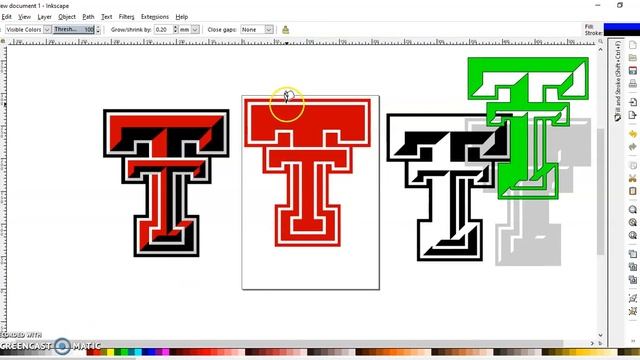Image resolution: width=640 pixels, height=360 pixels.
Task: Click the Zoom to fit page icon
Action: click(x=633, y=236)
